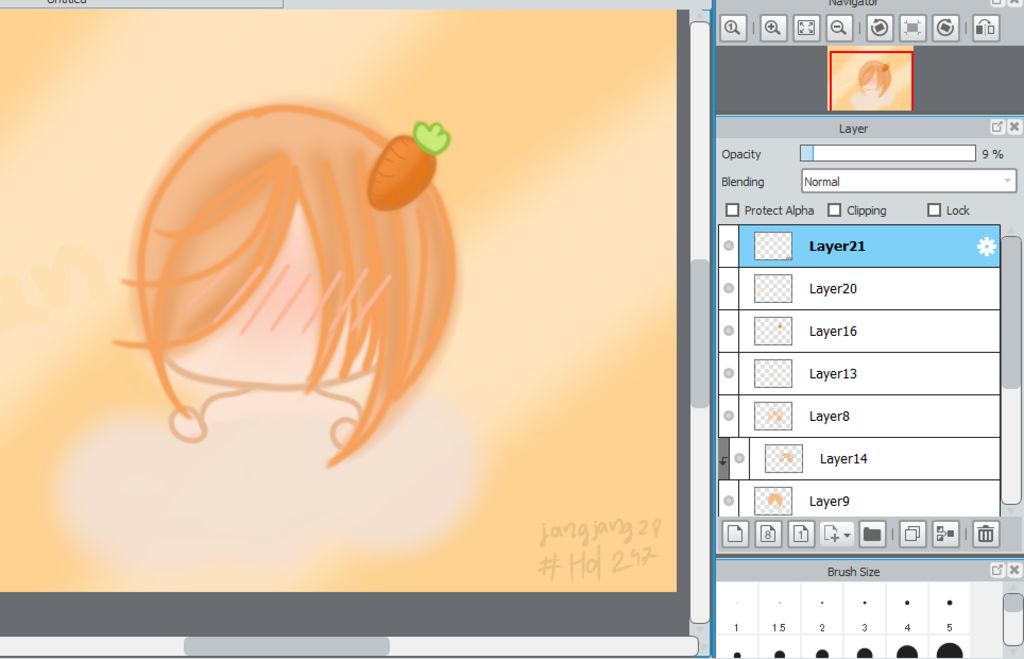
Task: Rotate canvas view clockwise
Action: click(x=945, y=28)
